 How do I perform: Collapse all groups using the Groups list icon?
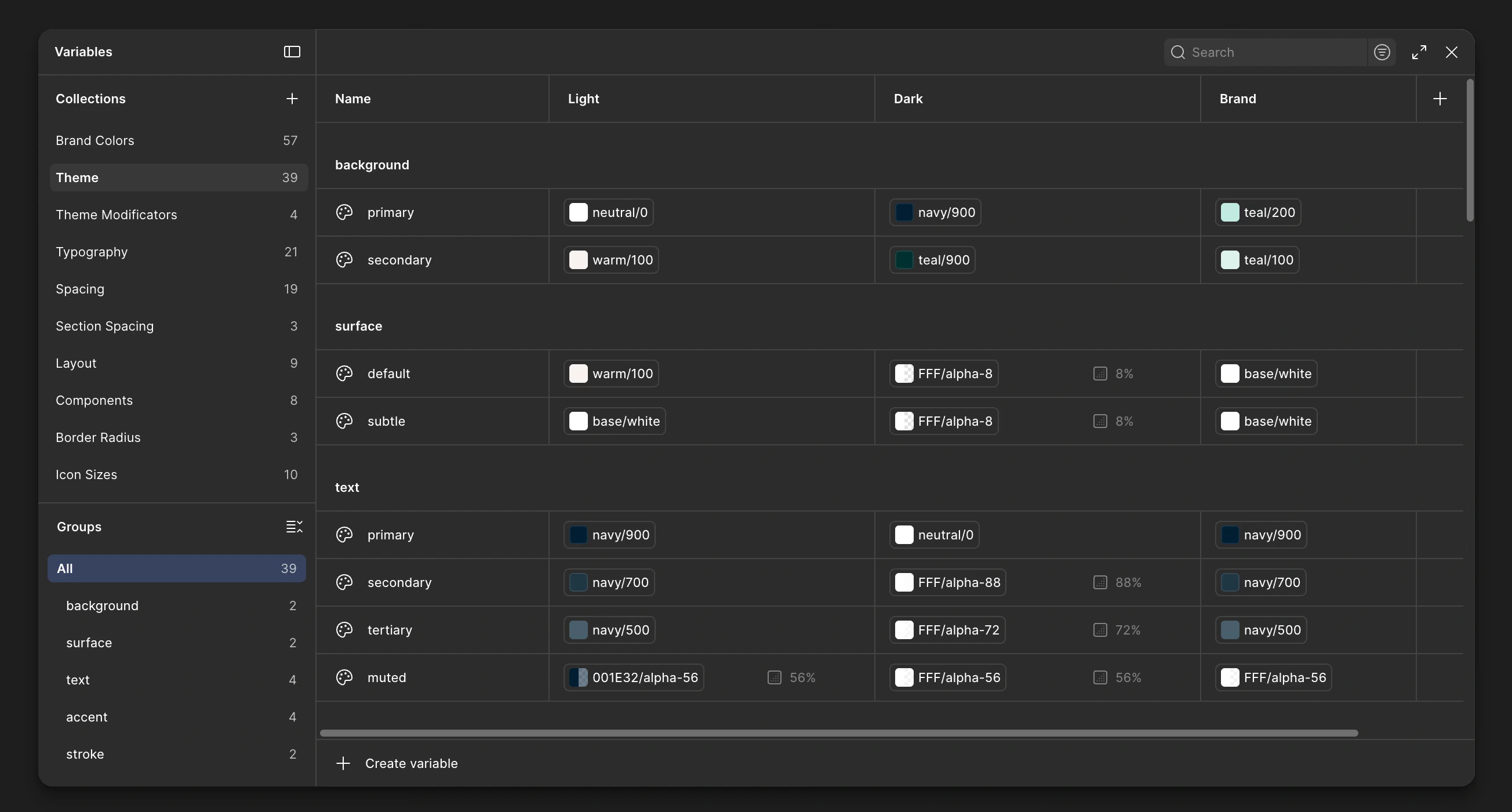[294, 527]
